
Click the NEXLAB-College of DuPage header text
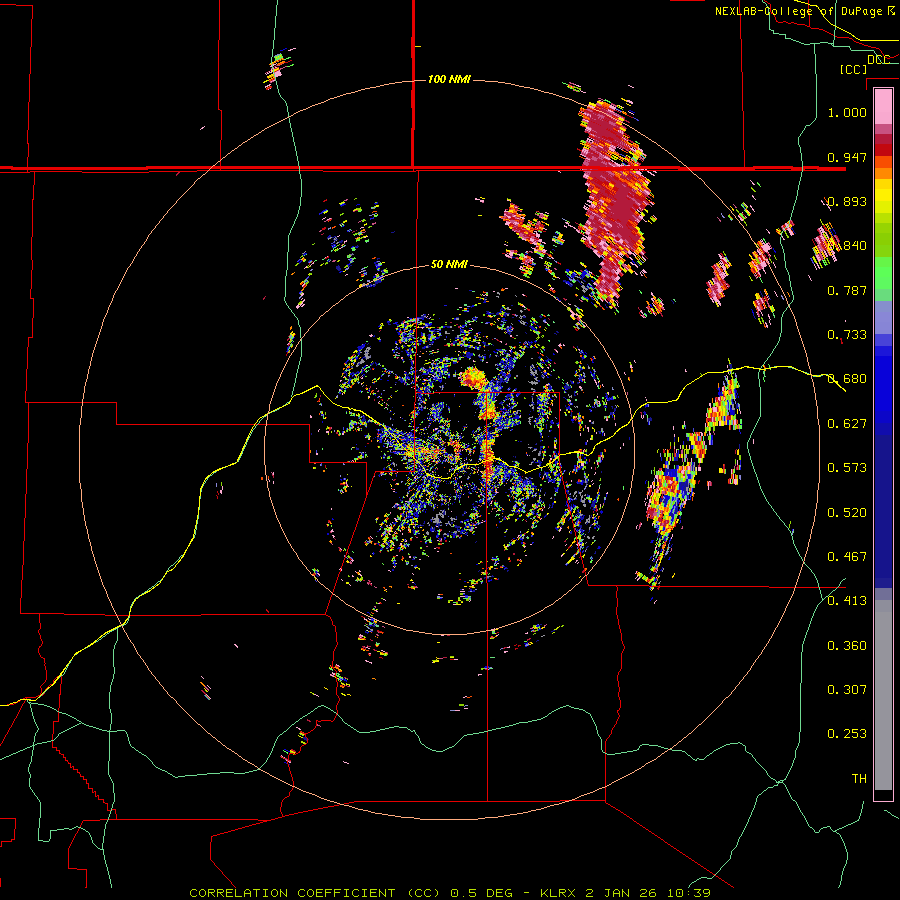point(804,11)
